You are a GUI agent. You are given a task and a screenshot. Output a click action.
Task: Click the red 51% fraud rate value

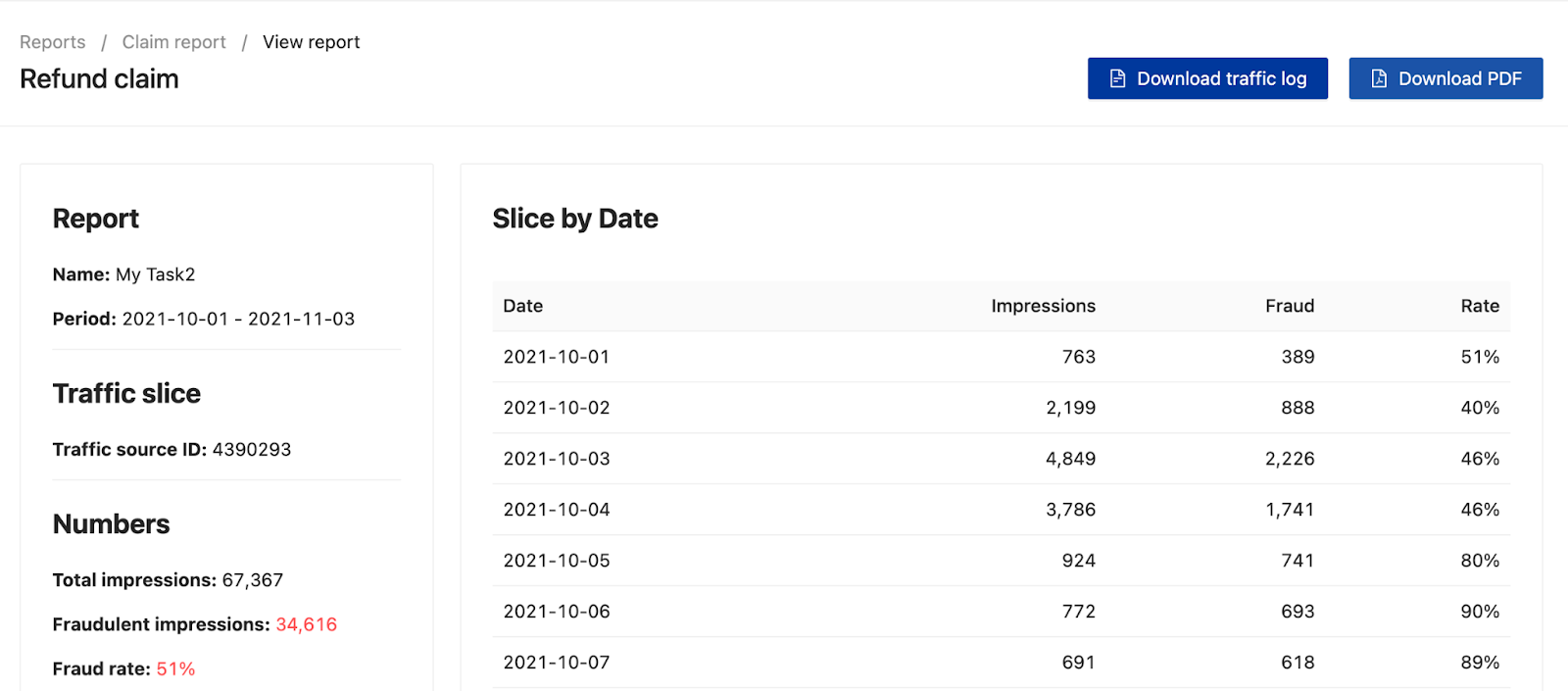pyautogui.click(x=175, y=668)
